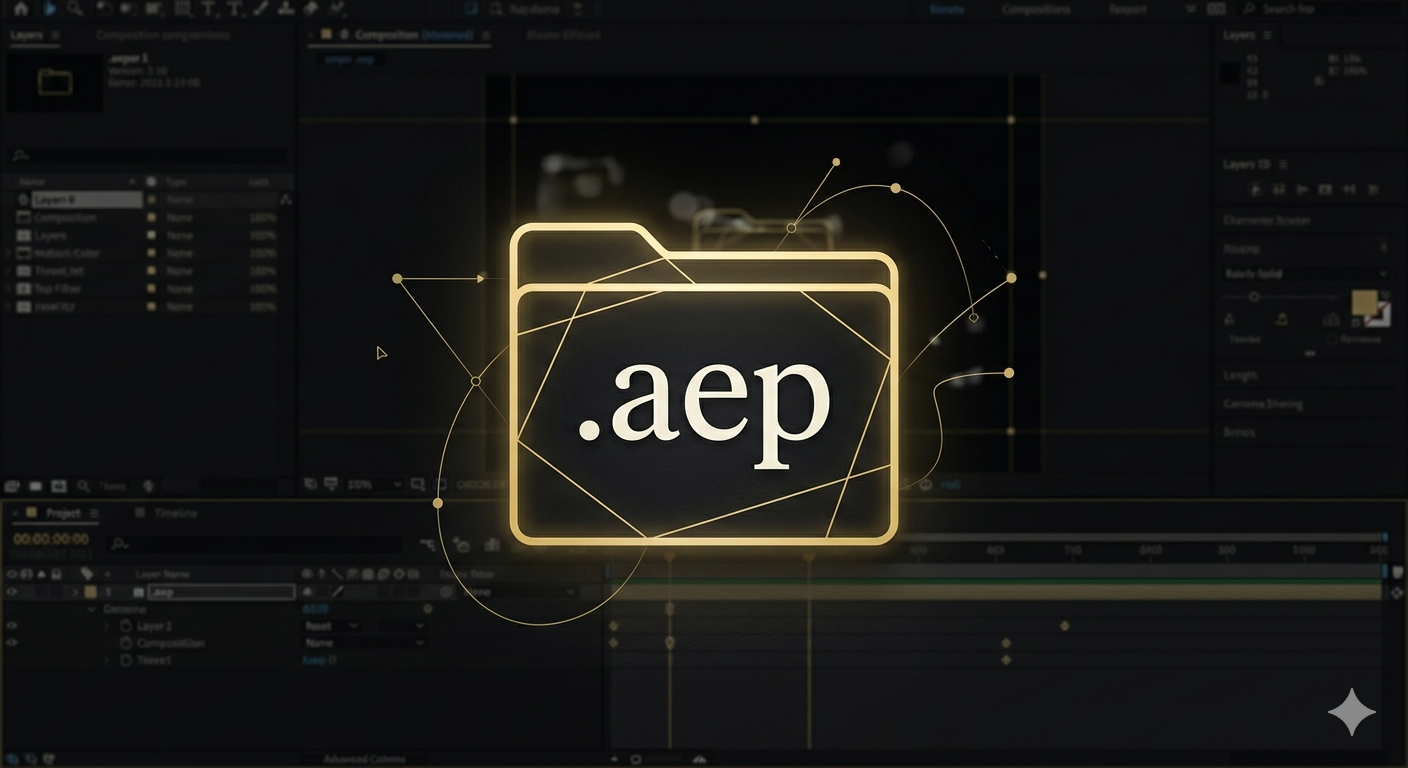Select the blue Selection arrow tool
Image resolution: width=1408 pixels, height=768 pixels.
click(x=48, y=9)
